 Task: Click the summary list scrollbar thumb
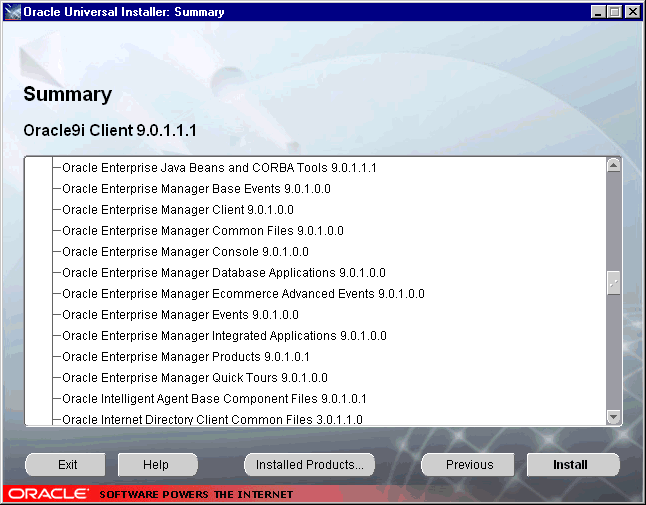tap(613, 283)
